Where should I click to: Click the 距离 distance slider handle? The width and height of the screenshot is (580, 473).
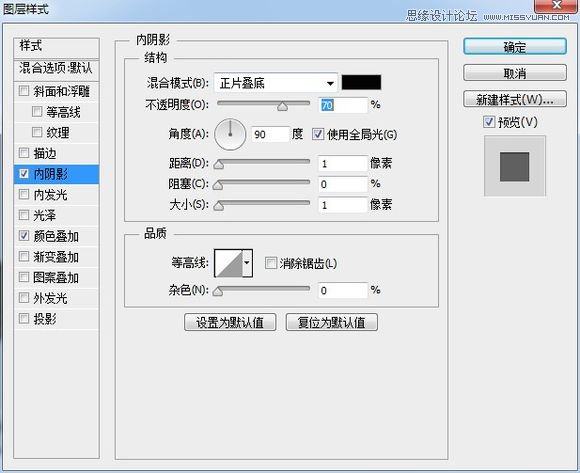pos(219,164)
